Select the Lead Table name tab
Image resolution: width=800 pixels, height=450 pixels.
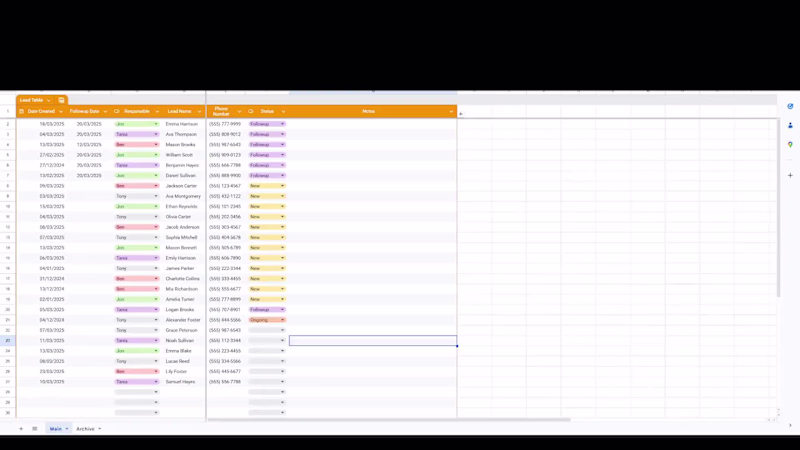pyautogui.click(x=31, y=100)
